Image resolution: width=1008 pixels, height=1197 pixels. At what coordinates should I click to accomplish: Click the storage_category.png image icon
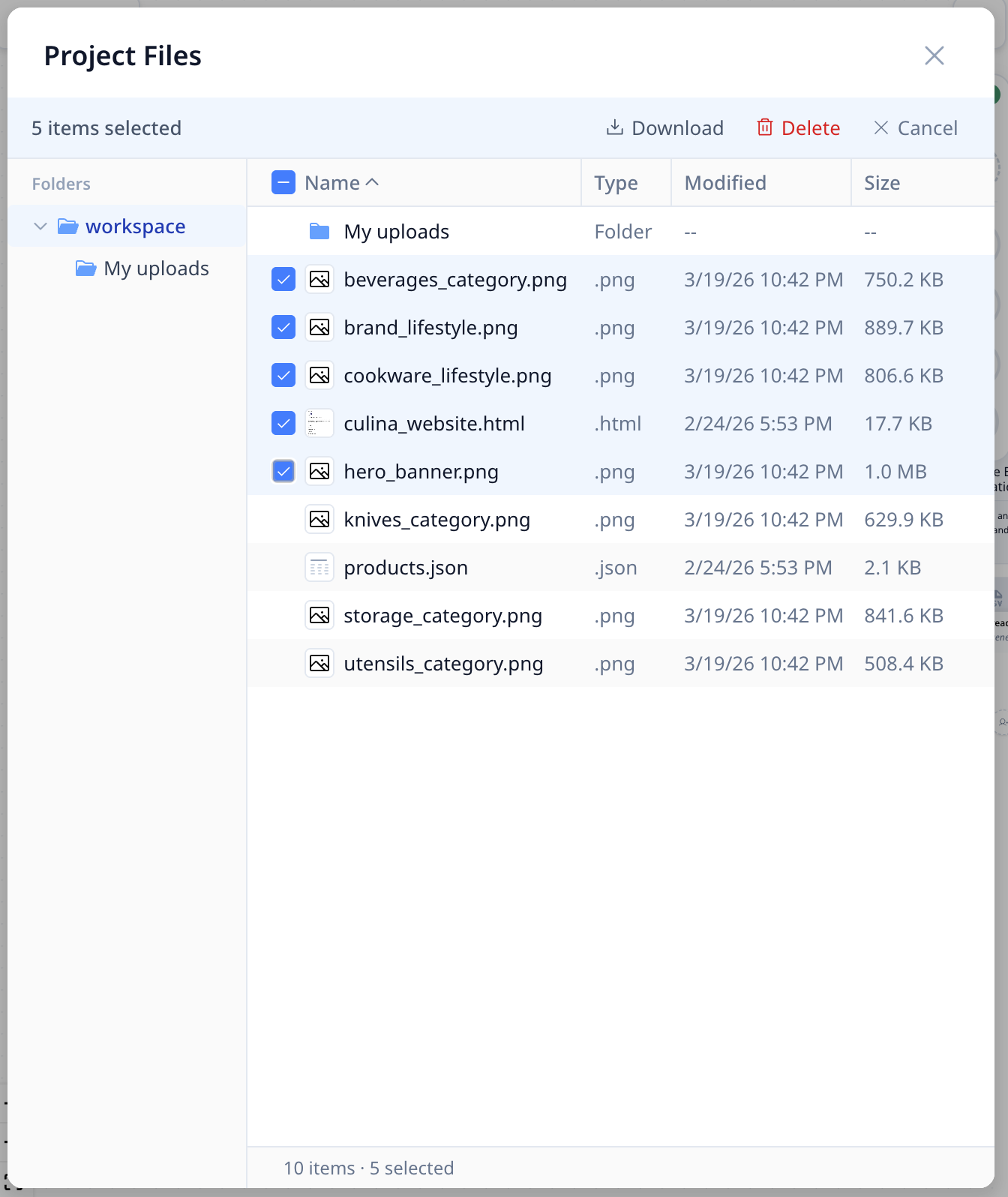click(x=319, y=616)
